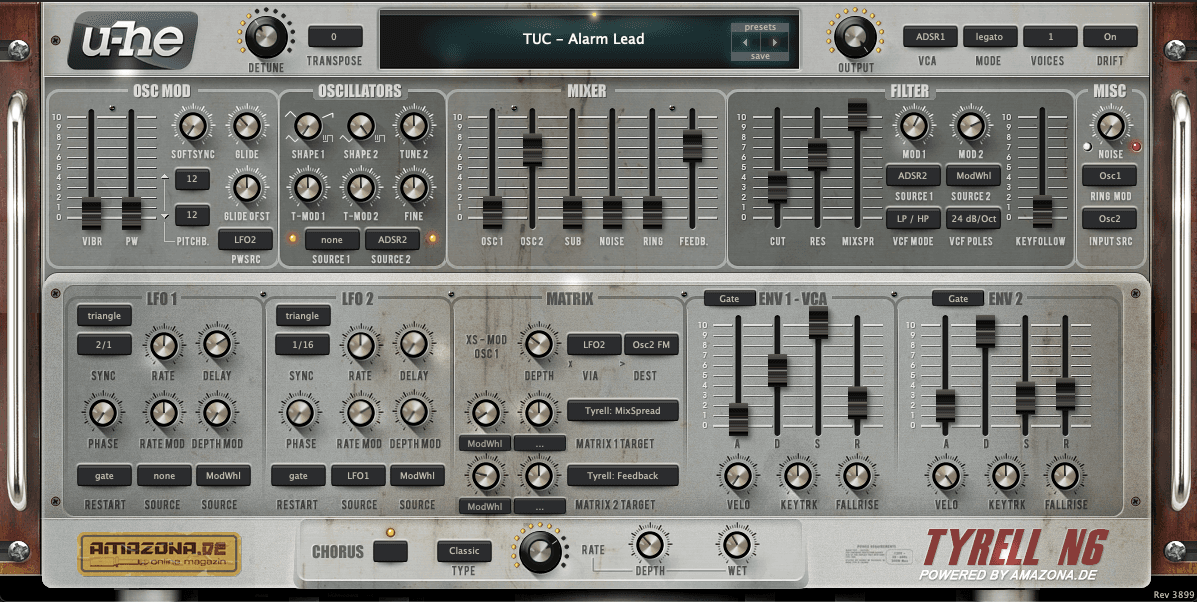This screenshot has width=1197, height=602.
Task: Save the current preset
Action: (x=760, y=56)
